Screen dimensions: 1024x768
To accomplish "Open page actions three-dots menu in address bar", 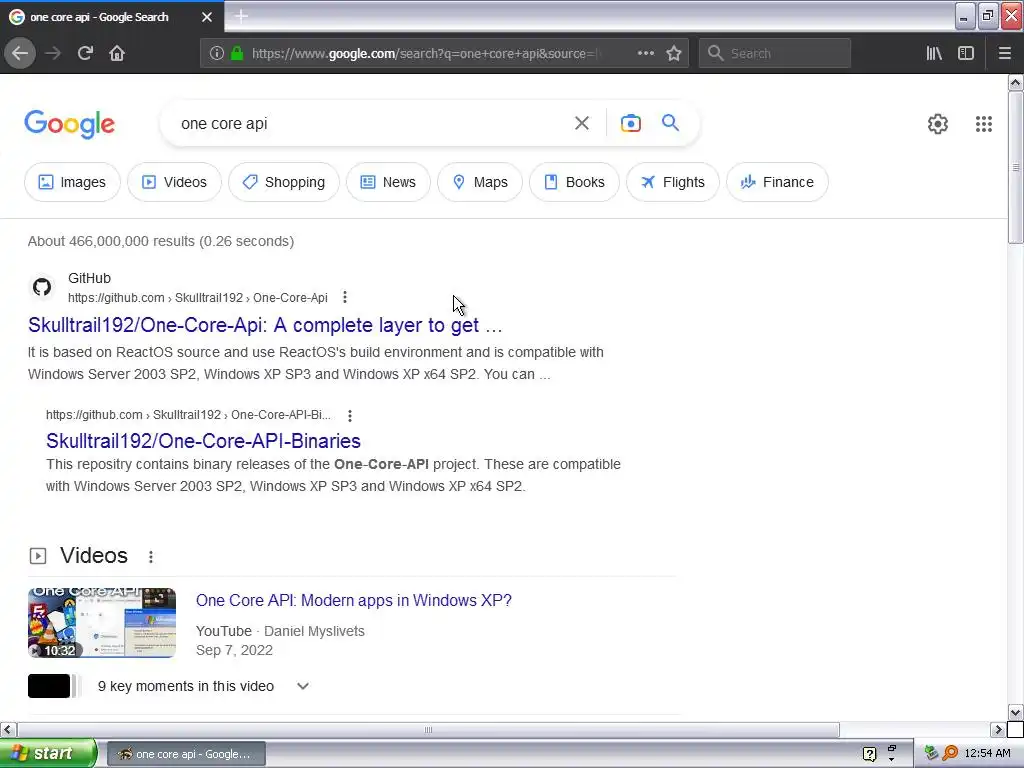I will (x=645, y=53).
